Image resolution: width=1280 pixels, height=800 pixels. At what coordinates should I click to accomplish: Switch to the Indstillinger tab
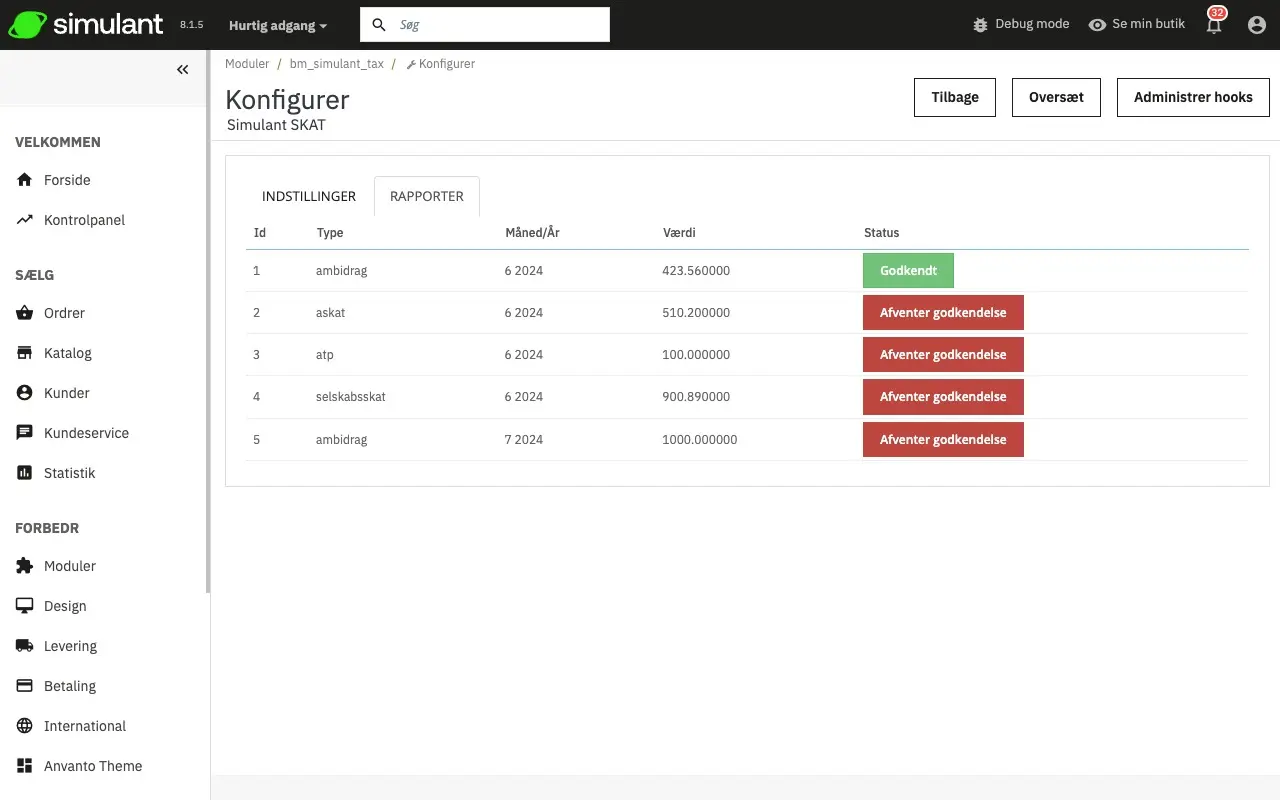[x=309, y=196]
